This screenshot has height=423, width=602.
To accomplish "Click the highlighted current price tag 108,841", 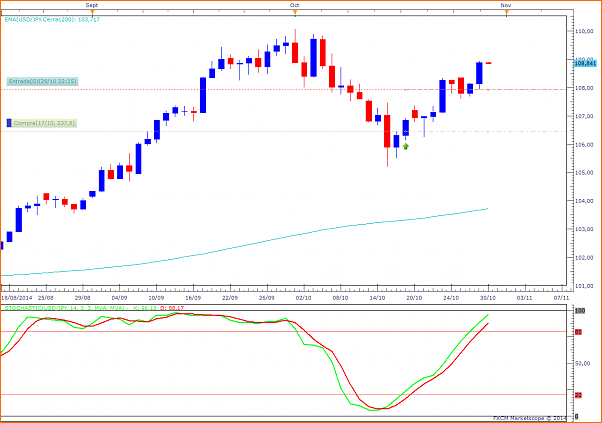I will [585, 63].
